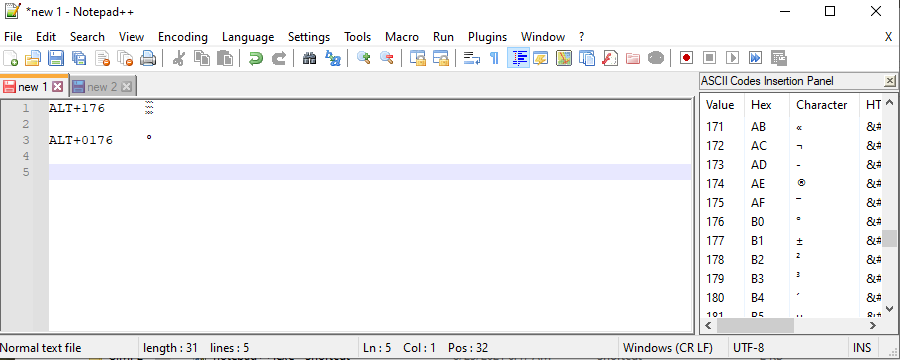Switch to the new 2 tab
The width and height of the screenshot is (900, 360).
coord(102,87)
